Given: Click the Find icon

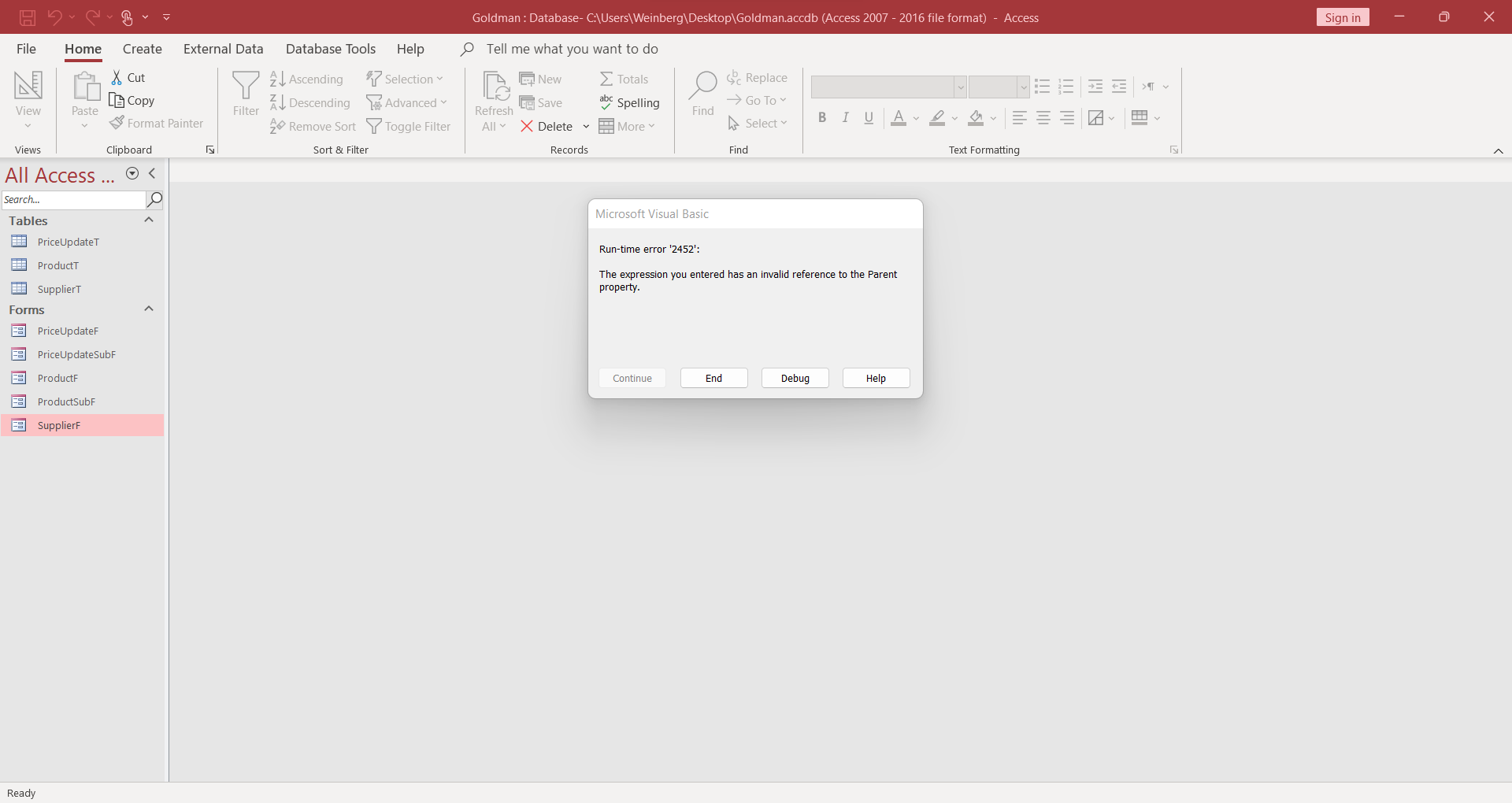Looking at the screenshot, I should coord(702,94).
